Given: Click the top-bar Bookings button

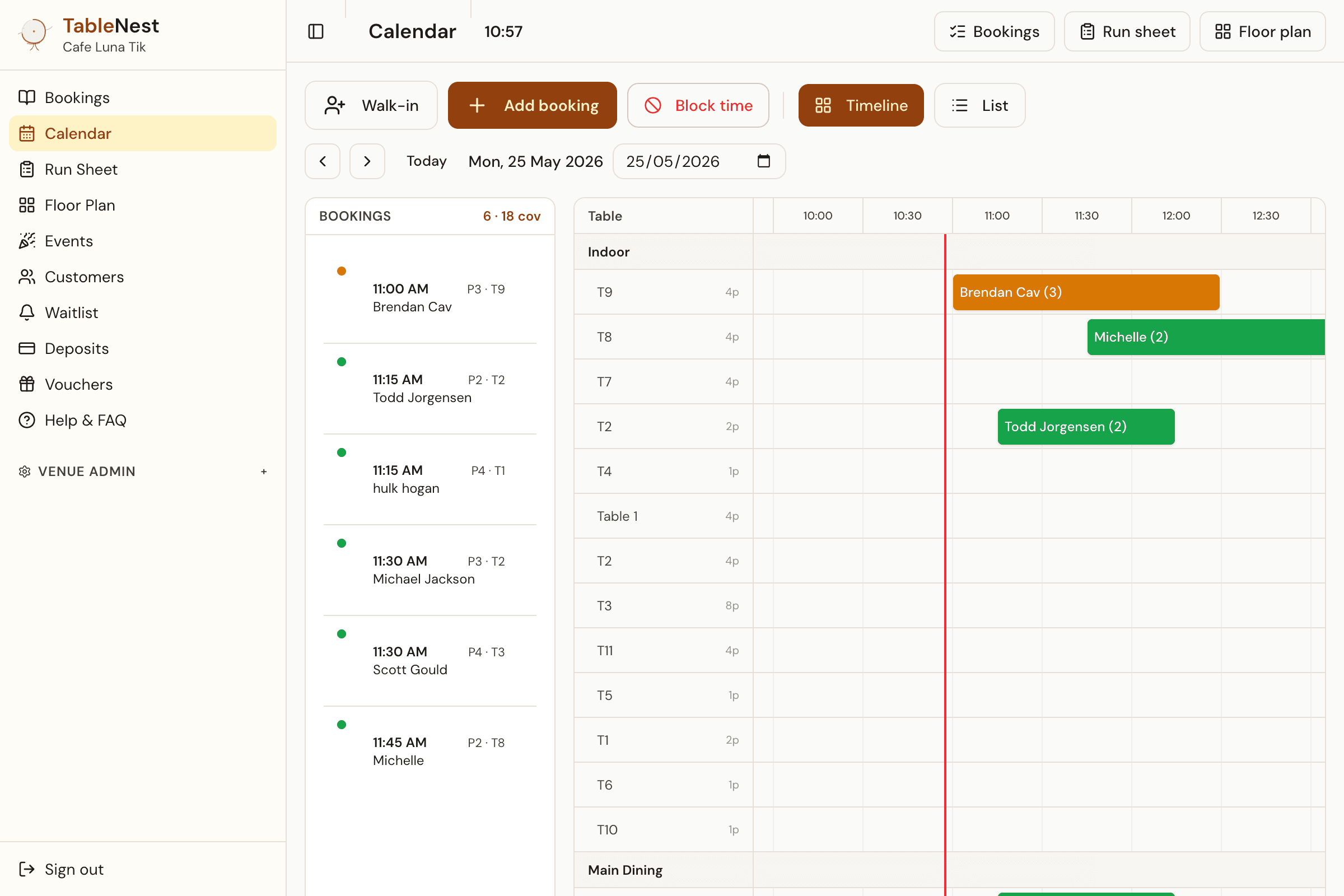Looking at the screenshot, I should coord(995,31).
